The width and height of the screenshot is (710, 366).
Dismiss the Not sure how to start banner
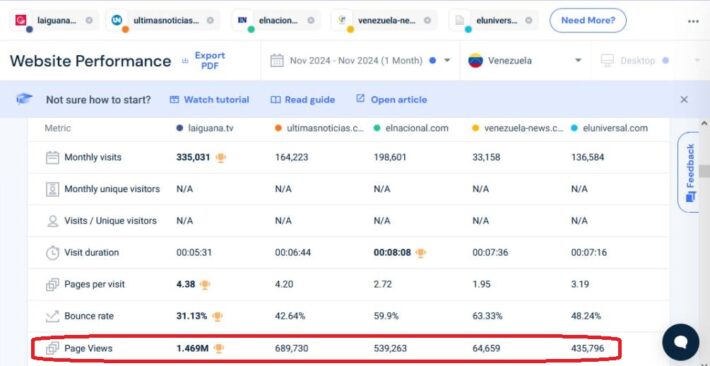click(684, 100)
